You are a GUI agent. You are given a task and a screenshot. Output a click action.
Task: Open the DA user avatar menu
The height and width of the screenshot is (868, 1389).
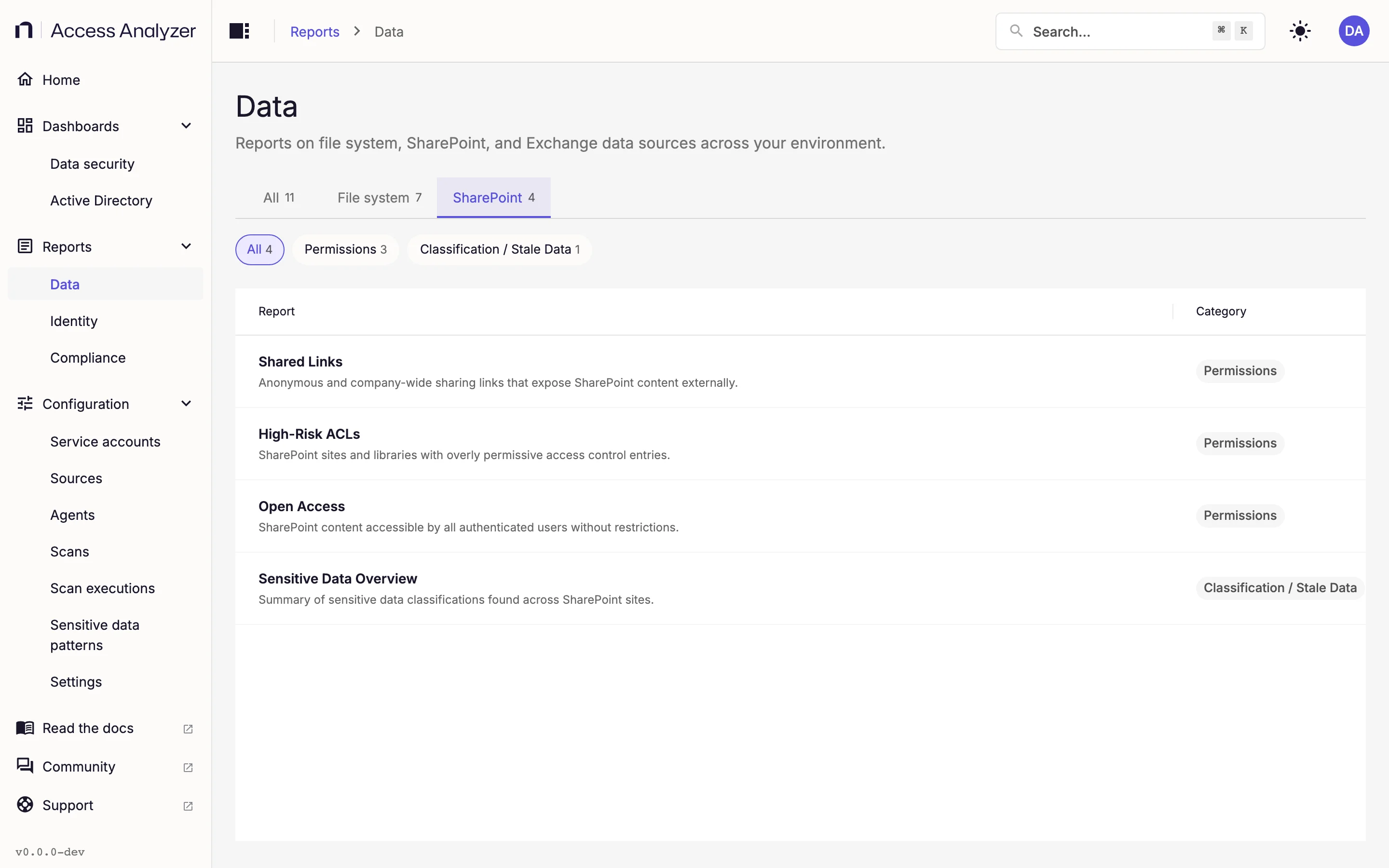click(1354, 31)
